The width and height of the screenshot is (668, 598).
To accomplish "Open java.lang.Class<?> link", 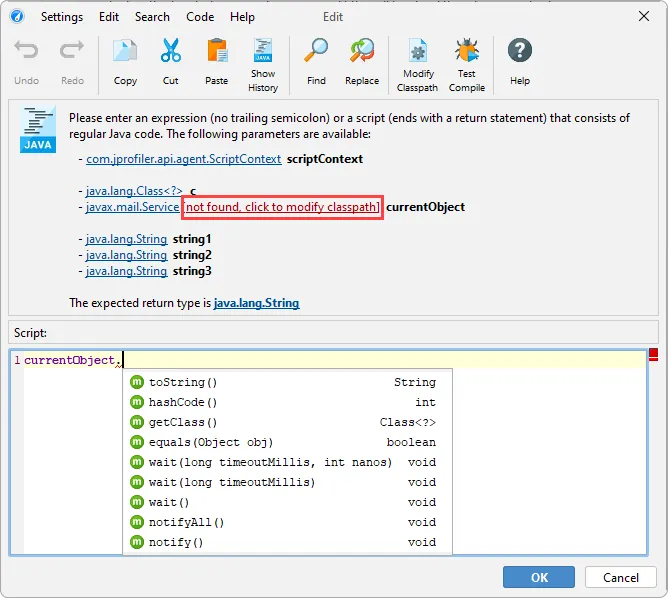I will [x=134, y=191].
